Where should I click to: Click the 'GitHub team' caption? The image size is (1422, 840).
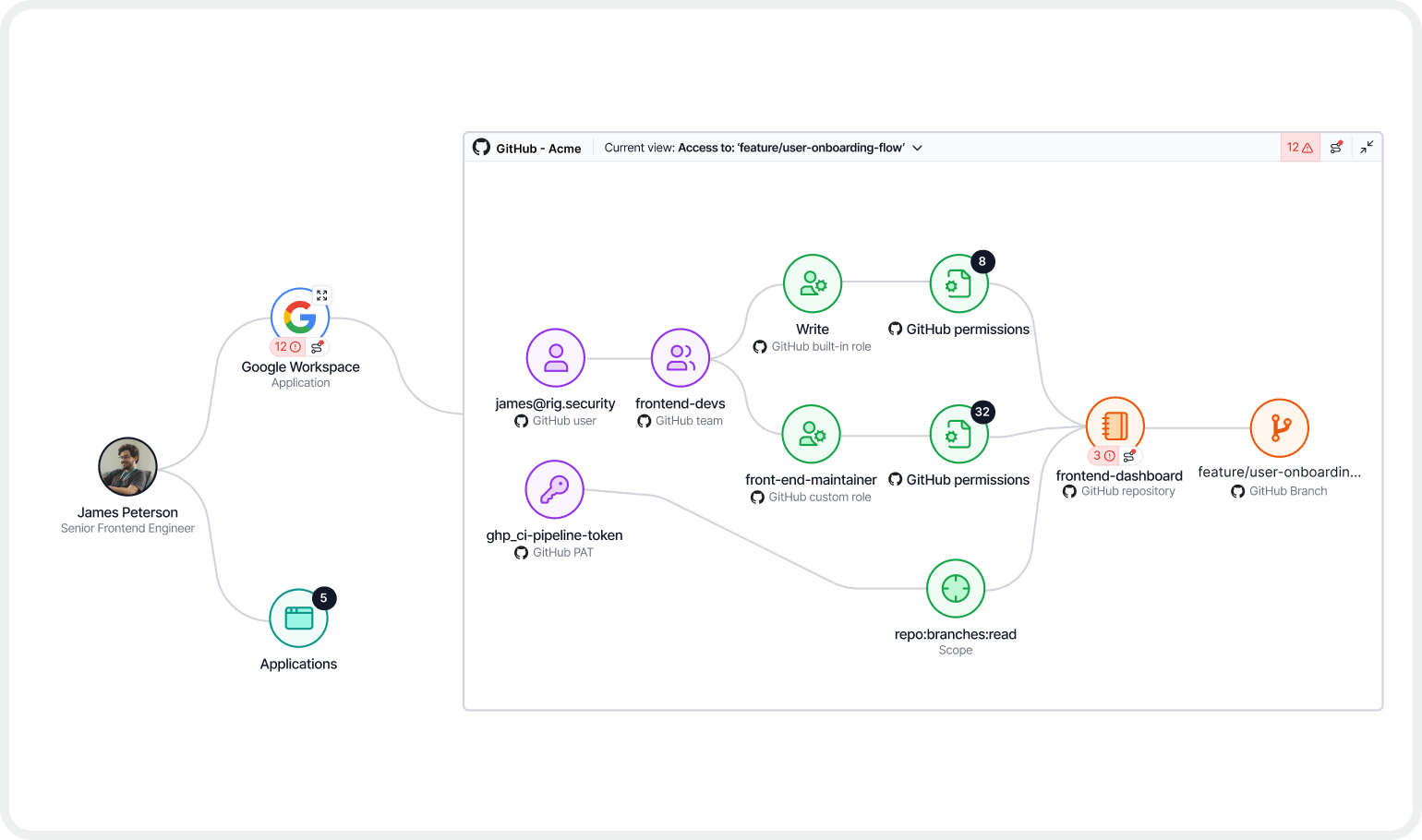[x=689, y=421]
